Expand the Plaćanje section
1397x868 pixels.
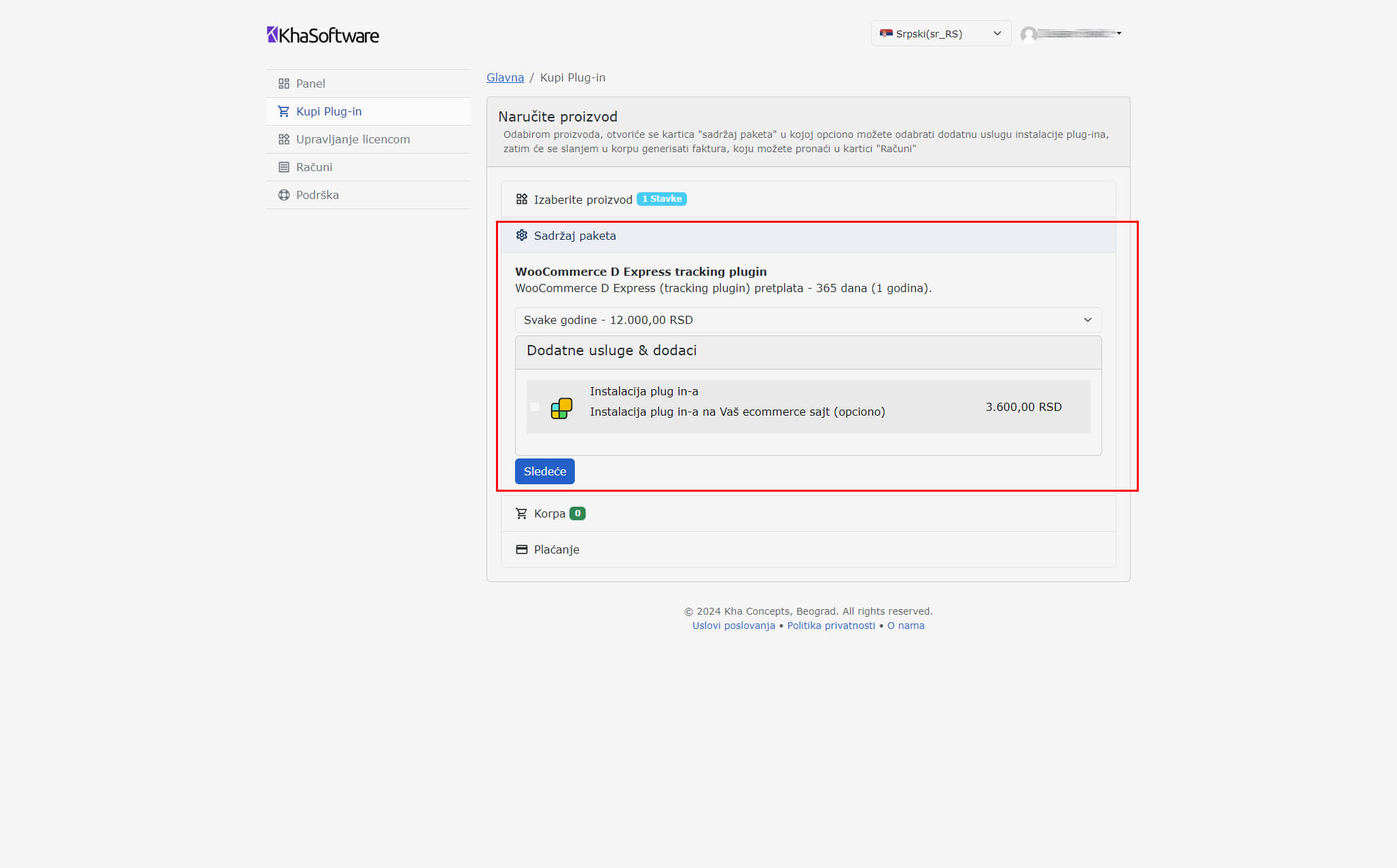[808, 549]
